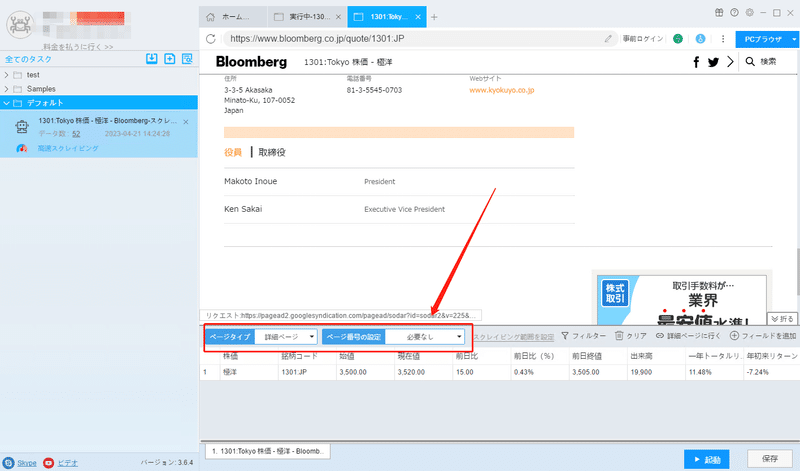The height and width of the screenshot is (471, 800).
Task: Open the ページタイプ dropdown showing 詳細ページ
Action: tap(286, 337)
